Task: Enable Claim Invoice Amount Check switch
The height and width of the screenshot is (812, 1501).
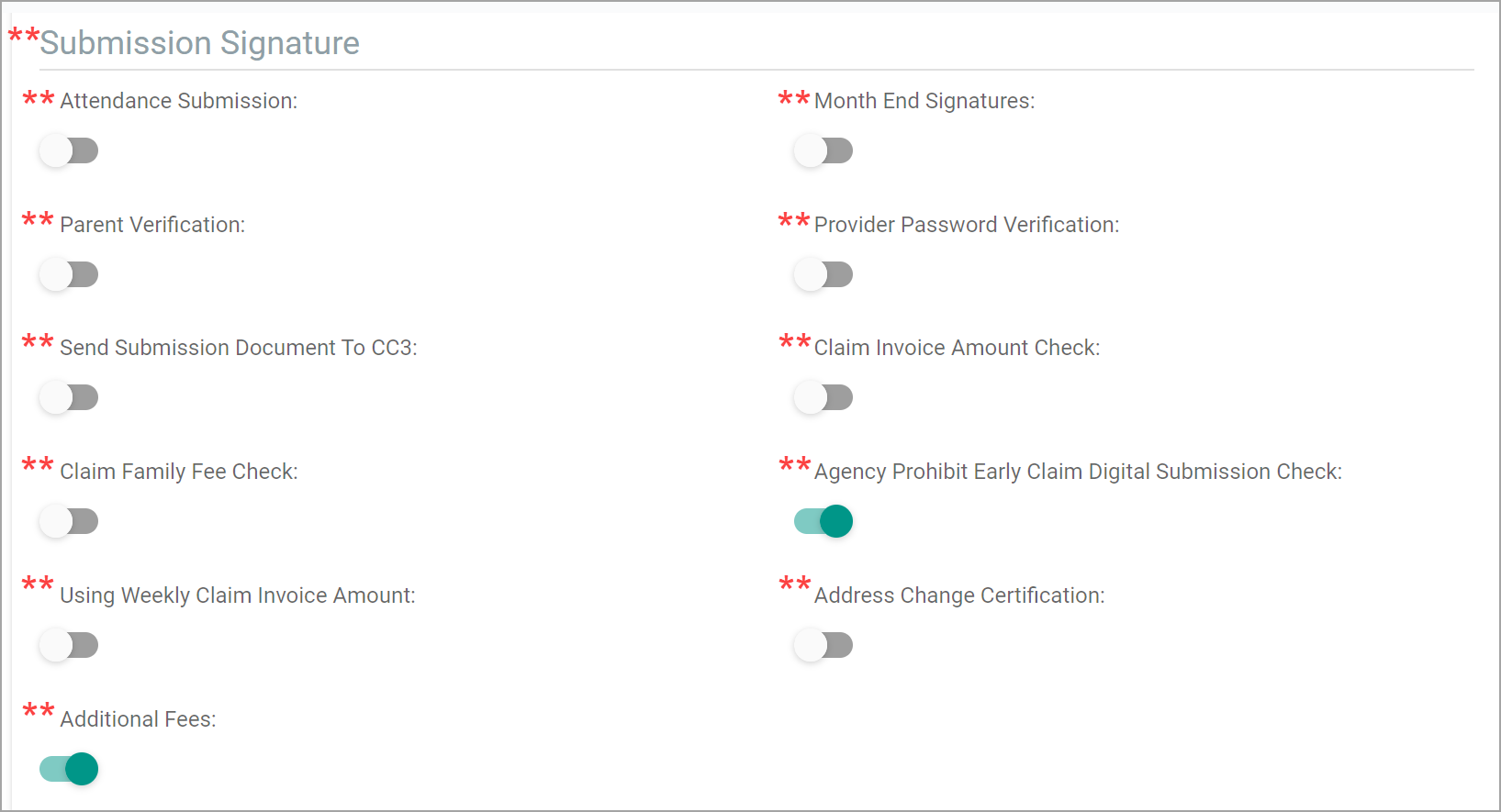Action: 823,397
